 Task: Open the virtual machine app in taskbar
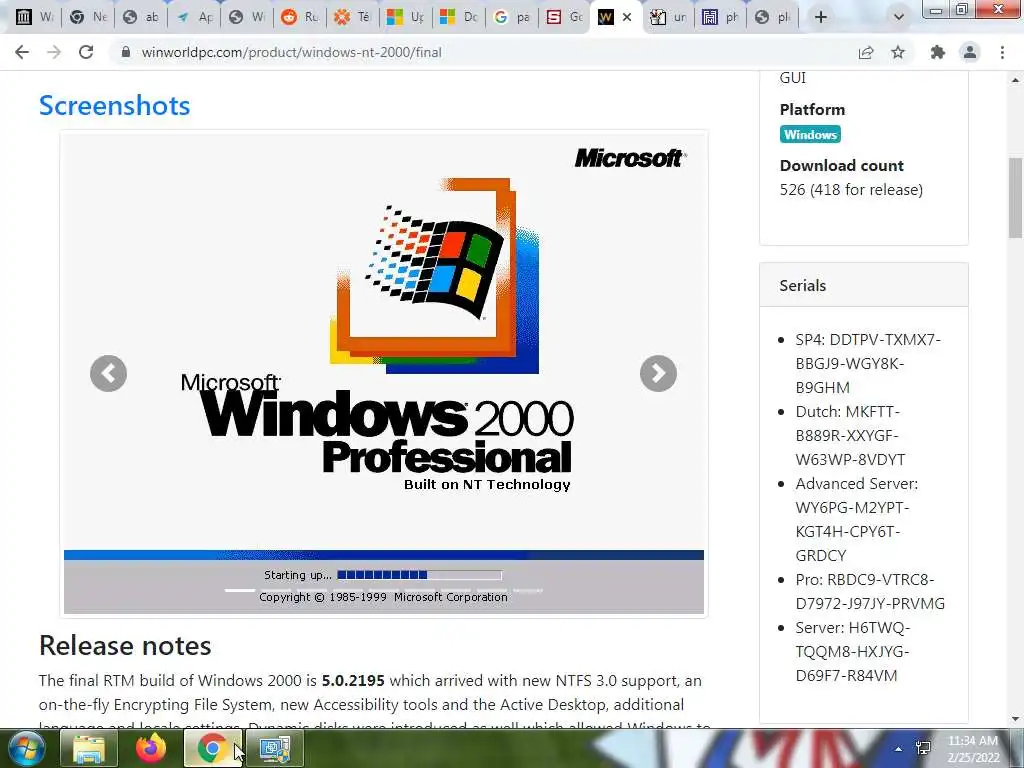[x=275, y=748]
